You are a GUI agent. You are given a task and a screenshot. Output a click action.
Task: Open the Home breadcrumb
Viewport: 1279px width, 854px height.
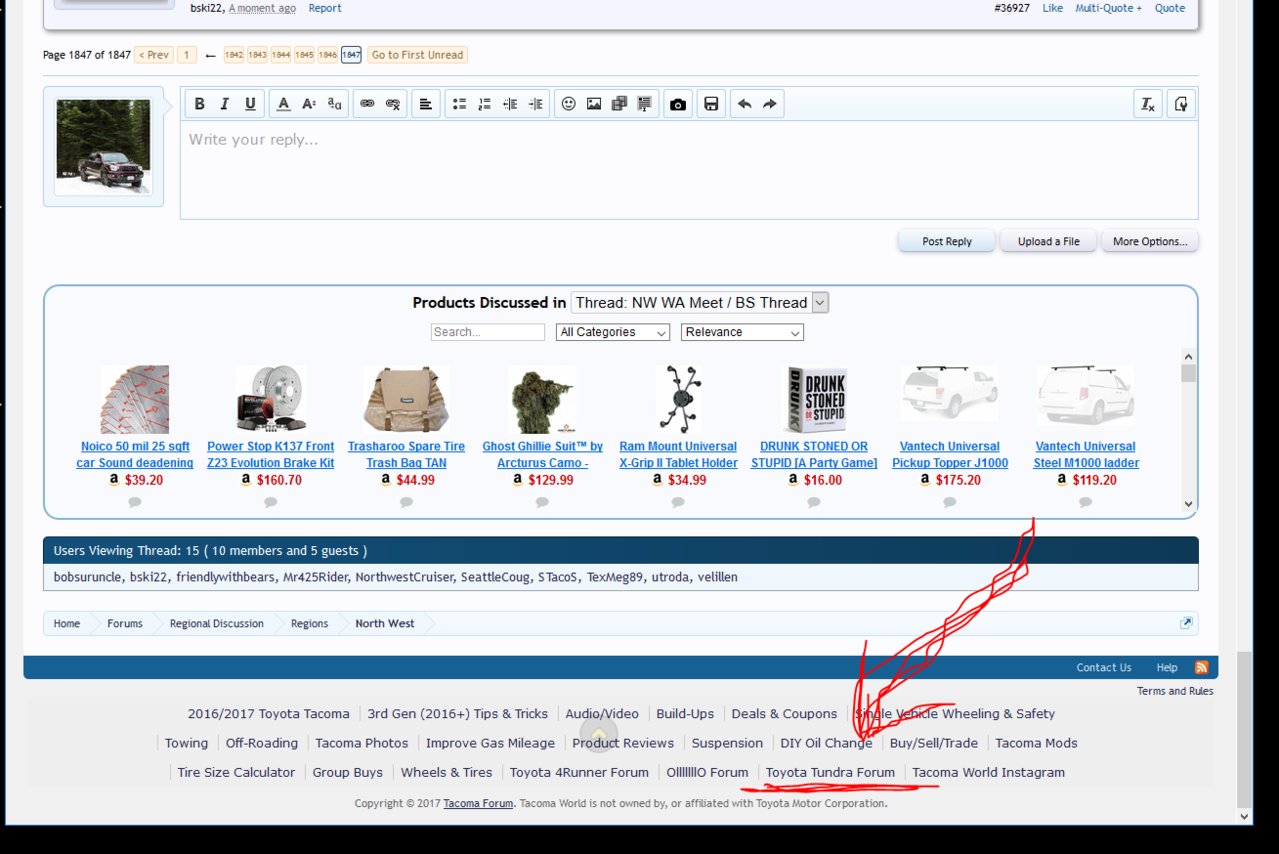tap(67, 623)
